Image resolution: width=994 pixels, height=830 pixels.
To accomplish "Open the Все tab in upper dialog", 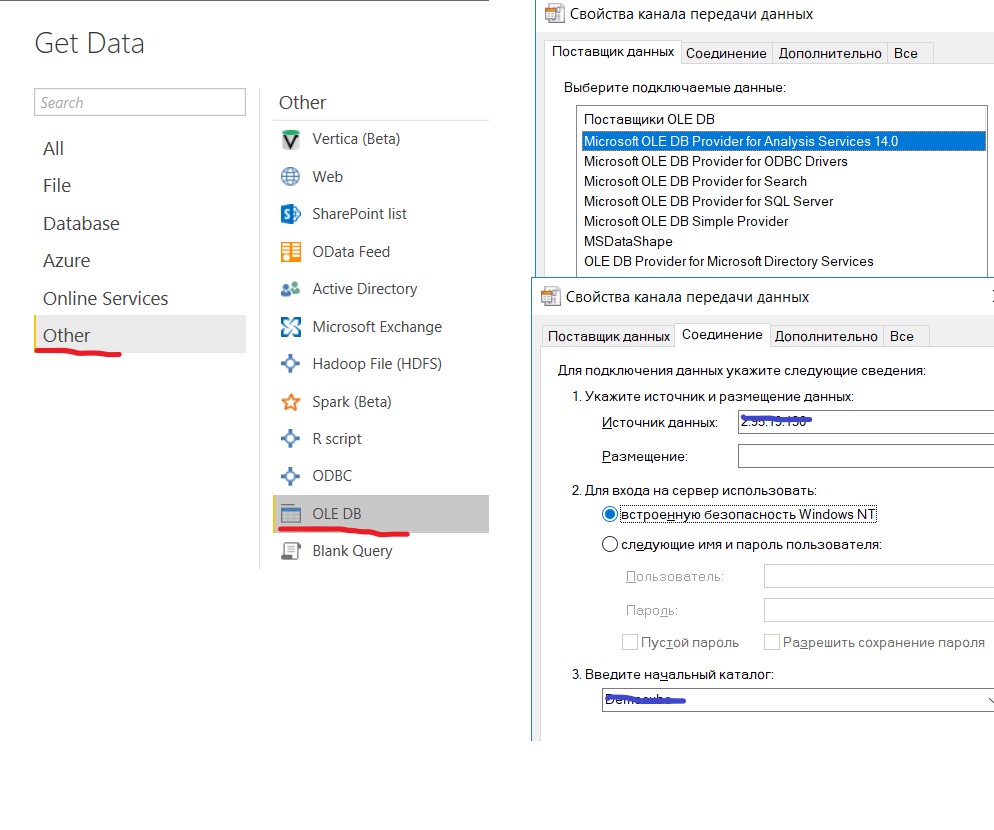I will pos(905,53).
